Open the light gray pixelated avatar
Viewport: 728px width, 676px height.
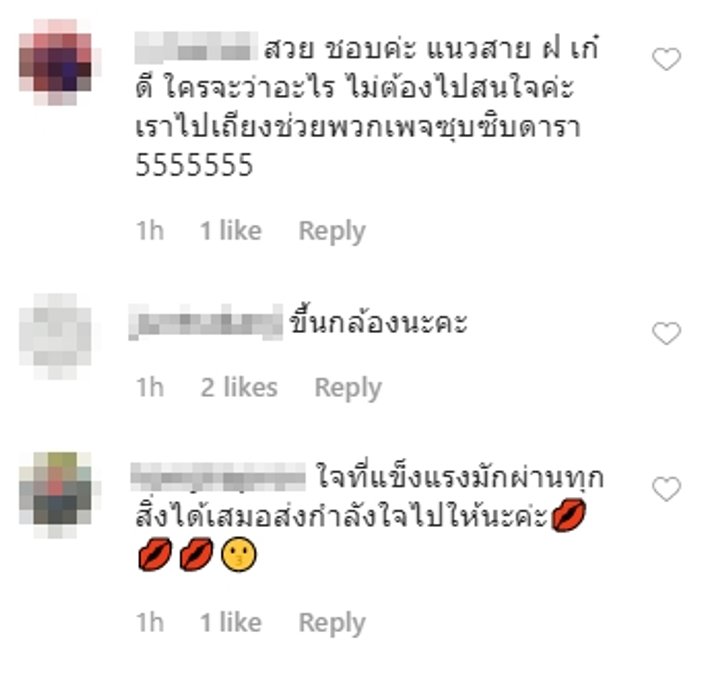click(56, 336)
